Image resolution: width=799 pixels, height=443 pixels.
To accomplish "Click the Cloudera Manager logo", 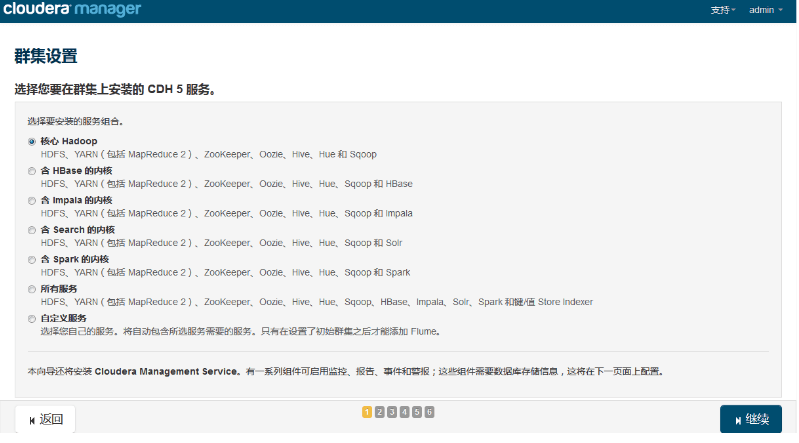I will tap(72, 10).
